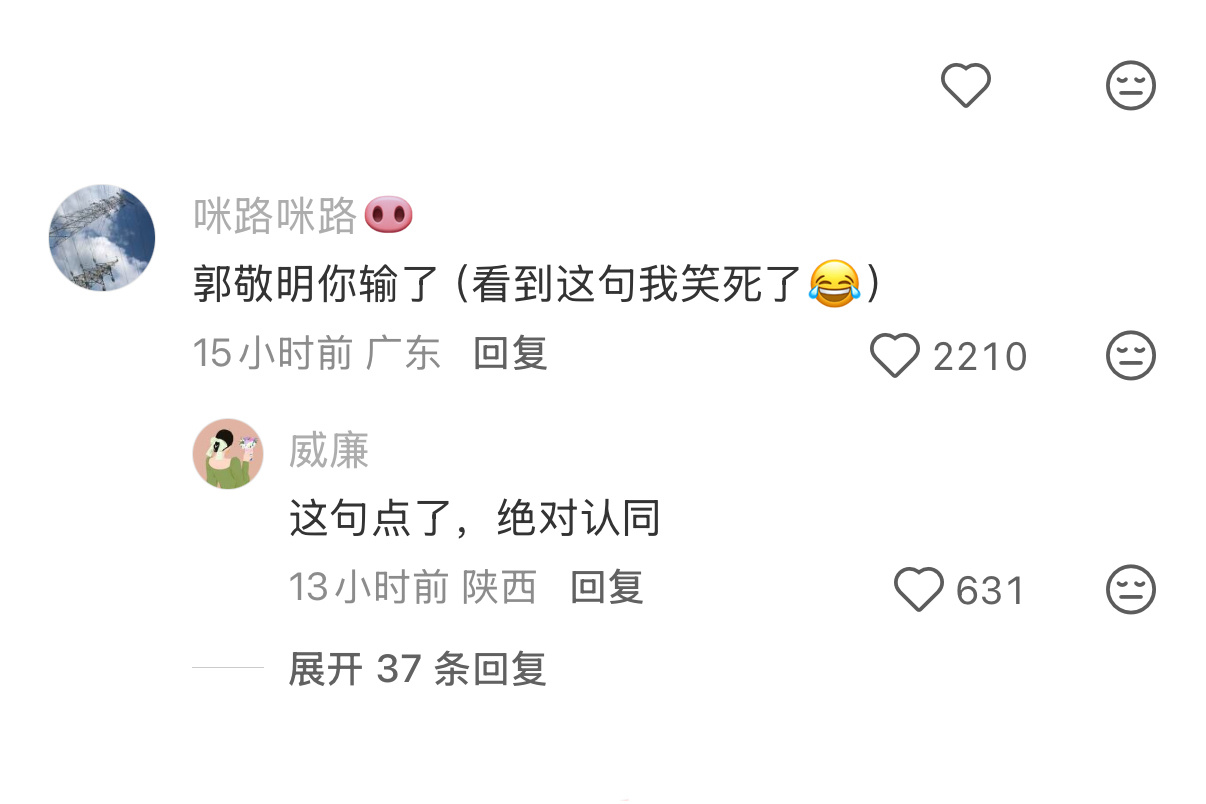Viewport: 1206px width, 804px height.
Task: Visit the profile of user 威廉
Action: pos(329,451)
